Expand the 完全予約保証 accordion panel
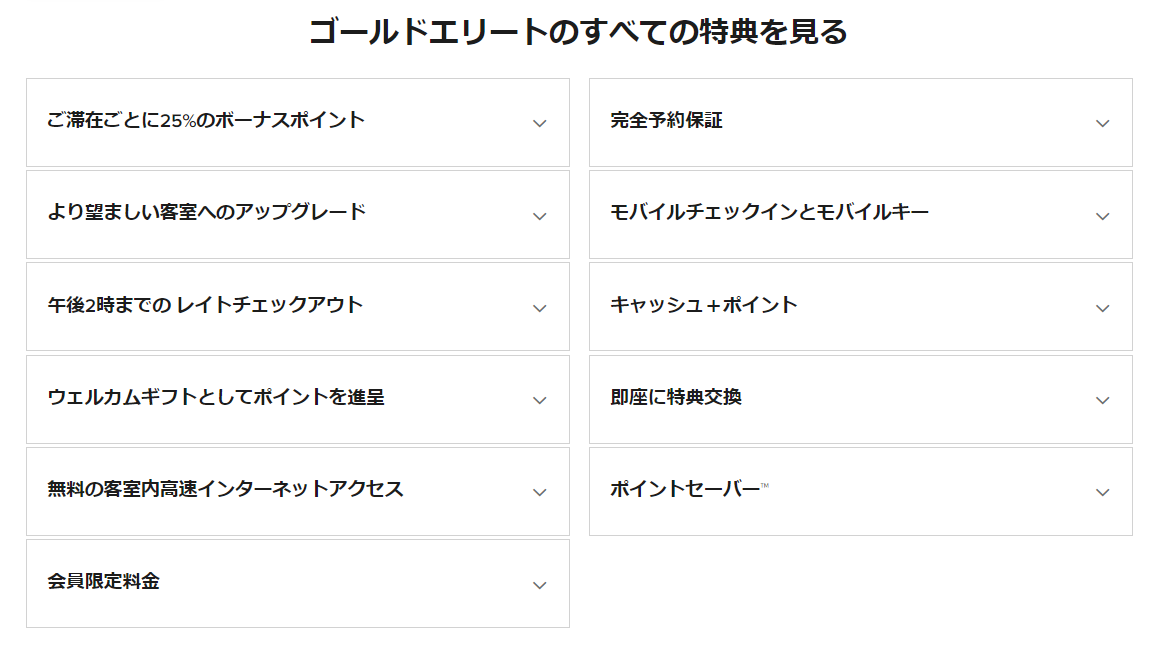 tap(1103, 123)
